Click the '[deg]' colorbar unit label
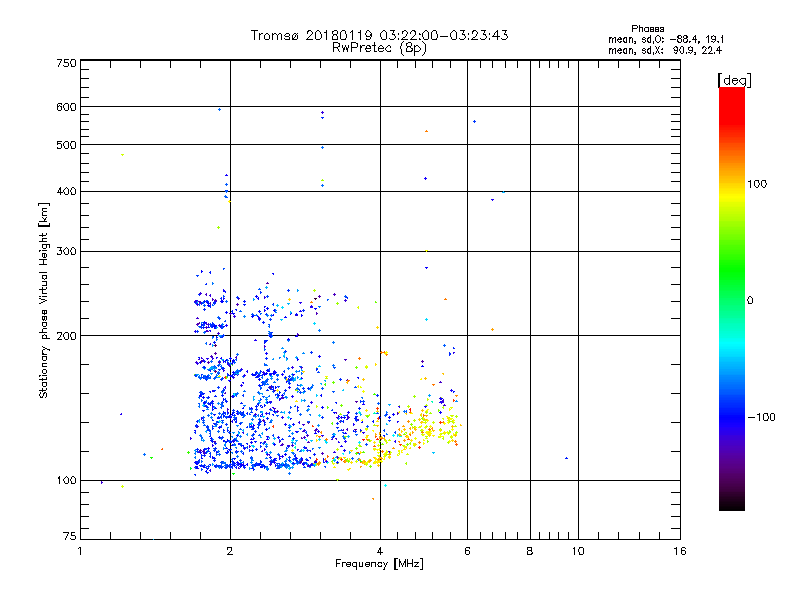The height and width of the screenshot is (600, 800). (x=734, y=80)
